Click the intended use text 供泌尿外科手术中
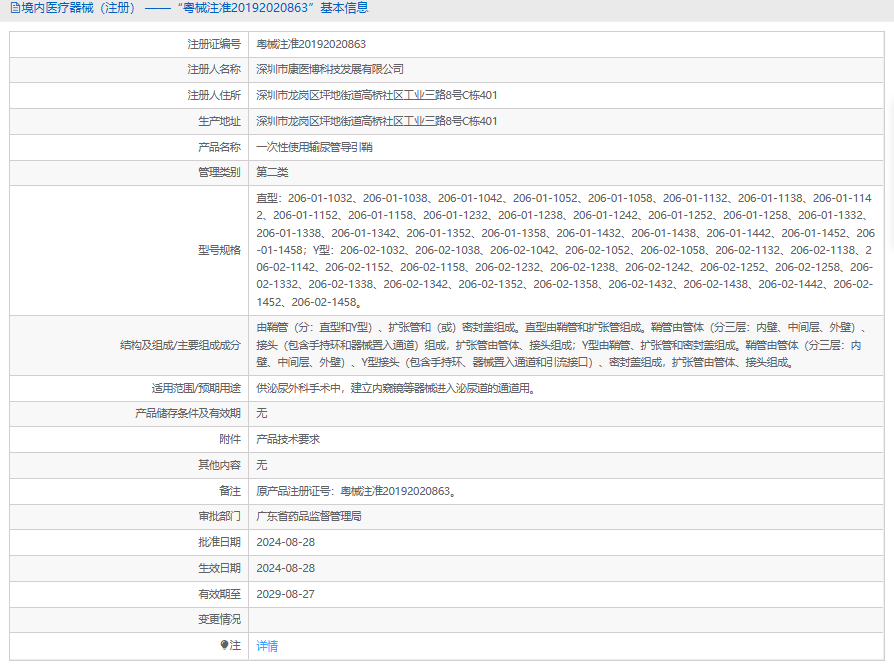The height and width of the screenshot is (667, 894). click(396, 388)
